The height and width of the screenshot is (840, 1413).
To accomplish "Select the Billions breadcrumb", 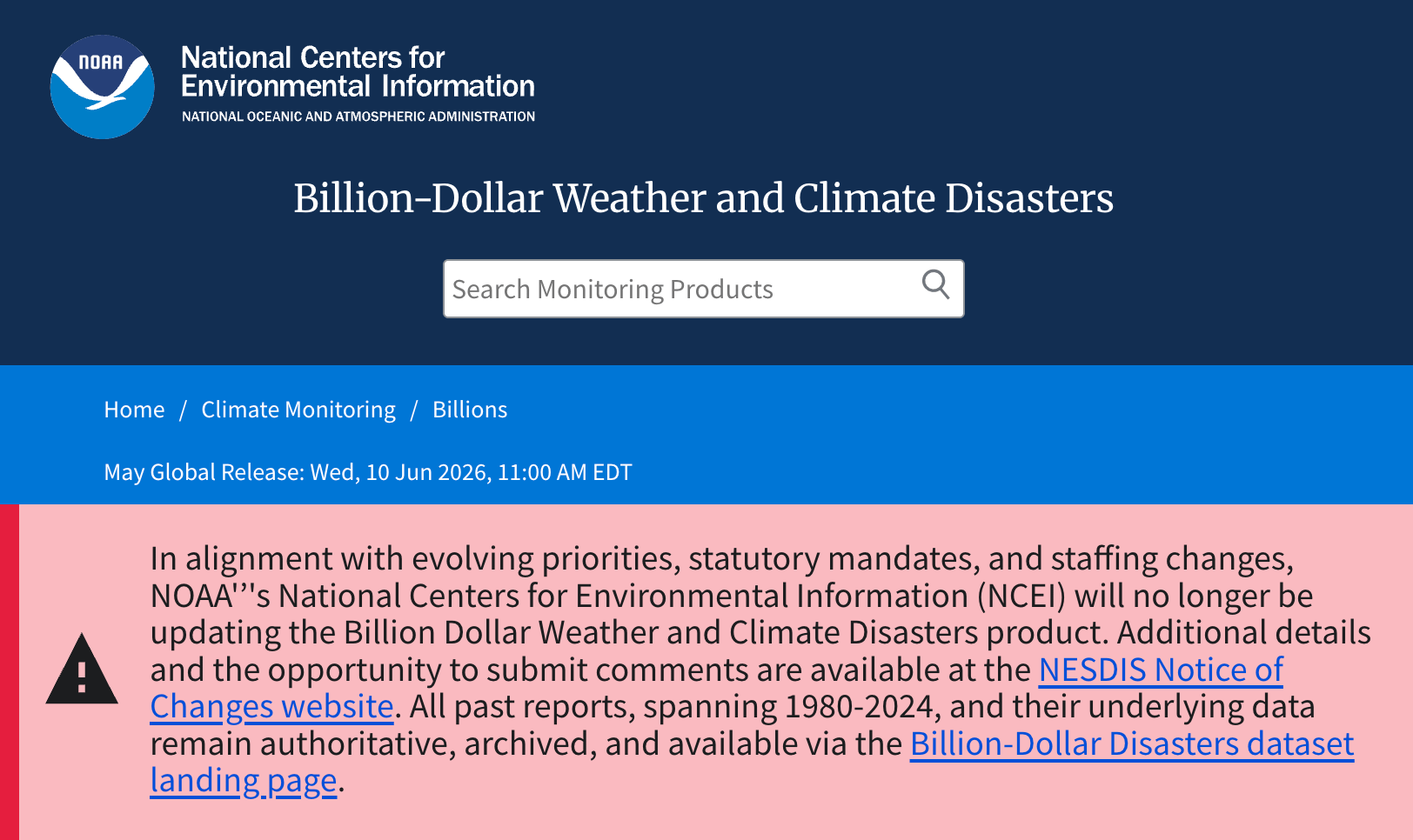I will [x=470, y=410].
